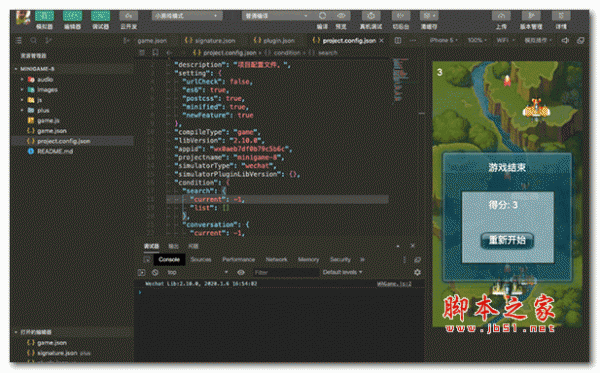Viewport: 600px width, 373px height.
Task: Detach the simulator into a separate window
Action: pos(580,40)
